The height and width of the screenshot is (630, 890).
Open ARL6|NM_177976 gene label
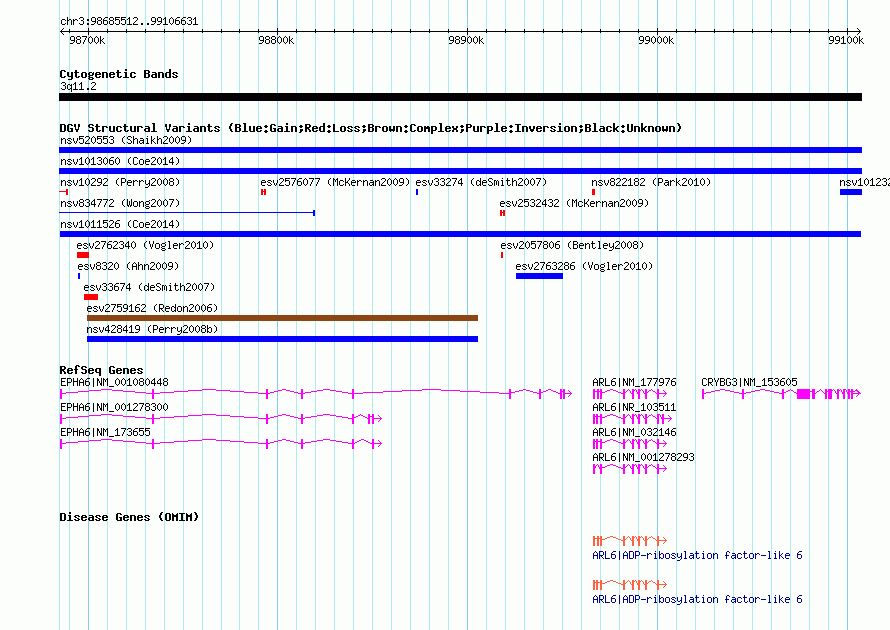(634, 383)
